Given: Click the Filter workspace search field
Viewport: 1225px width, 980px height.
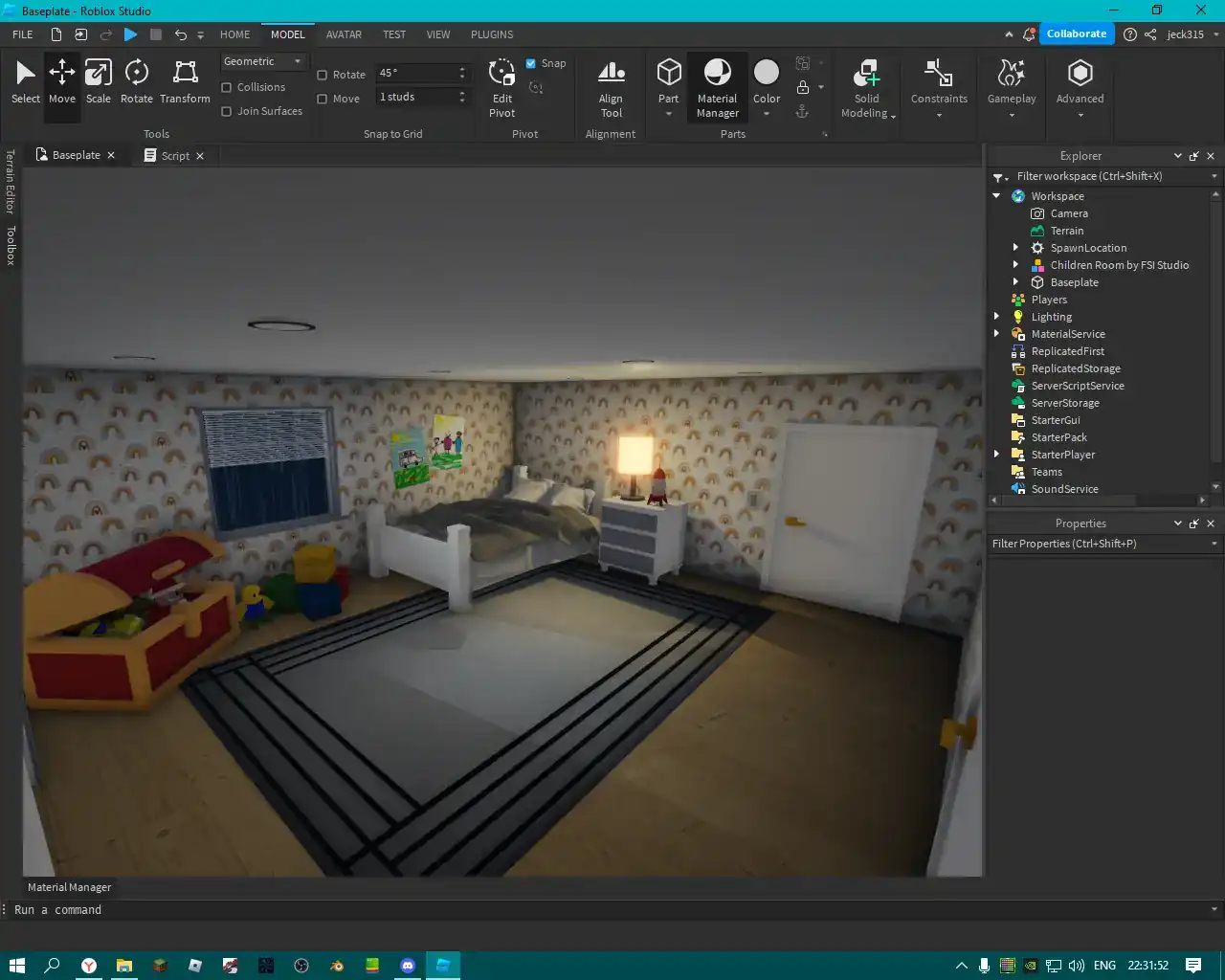Looking at the screenshot, I should (1105, 176).
